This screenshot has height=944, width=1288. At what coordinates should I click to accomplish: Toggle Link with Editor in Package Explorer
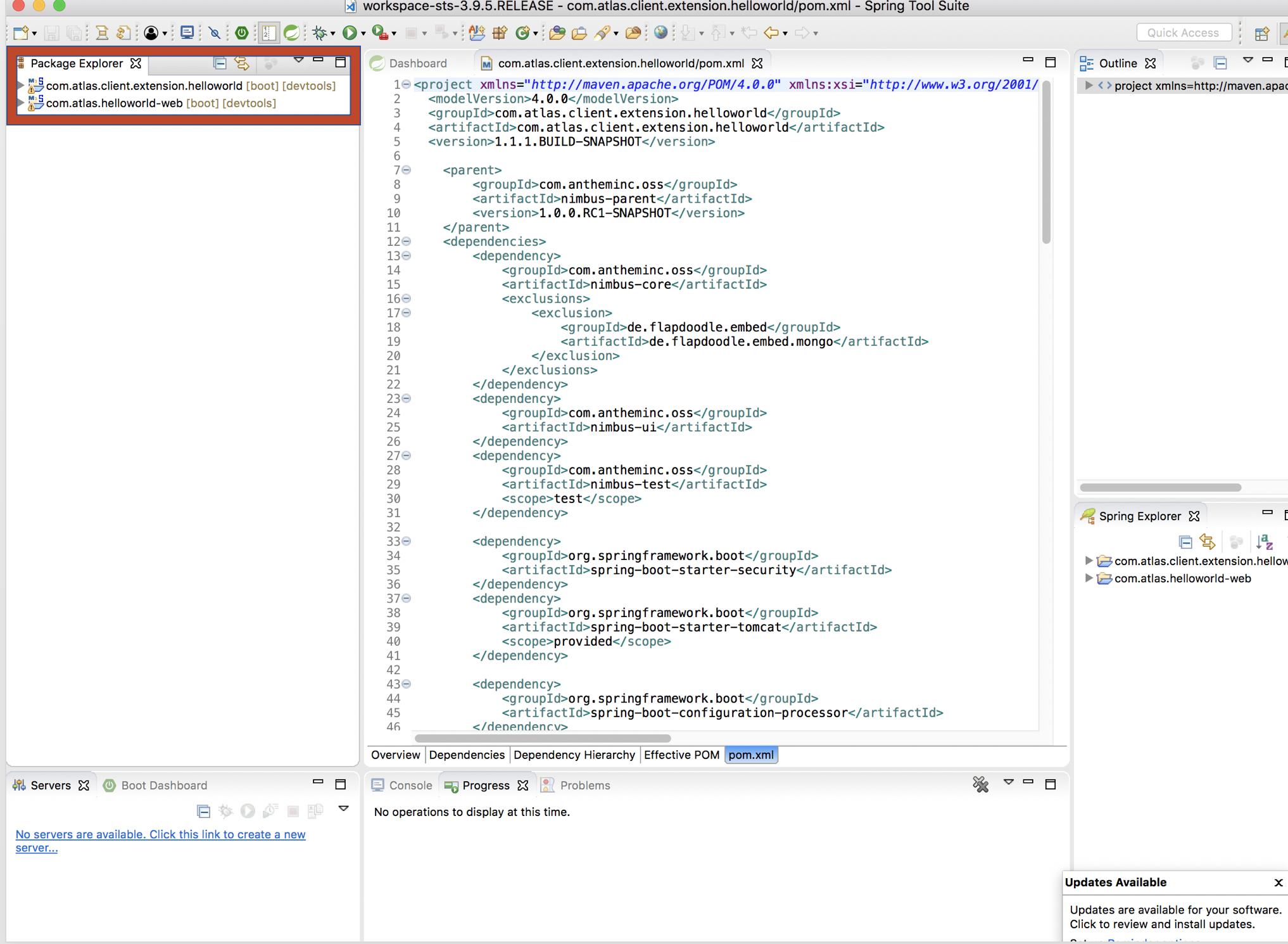[242, 63]
